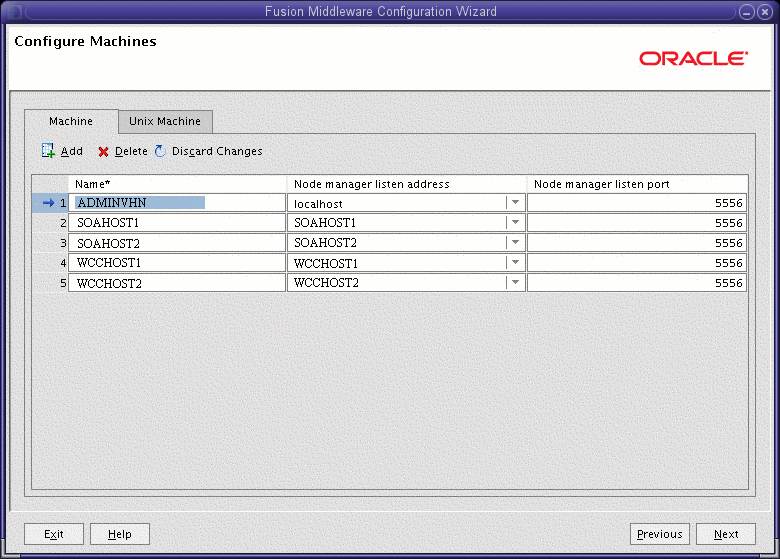Click the Exit button
This screenshot has width=780, height=559.
click(54, 534)
